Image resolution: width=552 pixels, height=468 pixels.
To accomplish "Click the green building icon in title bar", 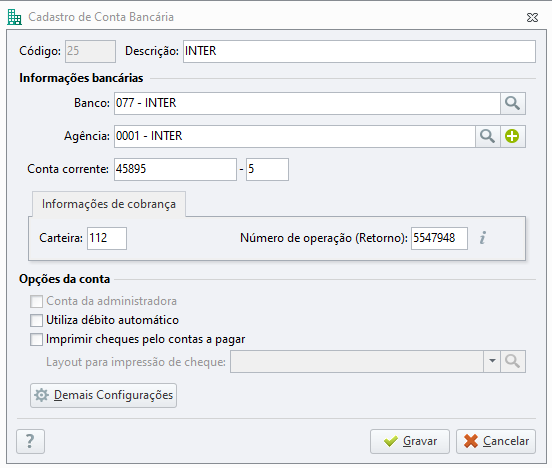I will [14, 17].
